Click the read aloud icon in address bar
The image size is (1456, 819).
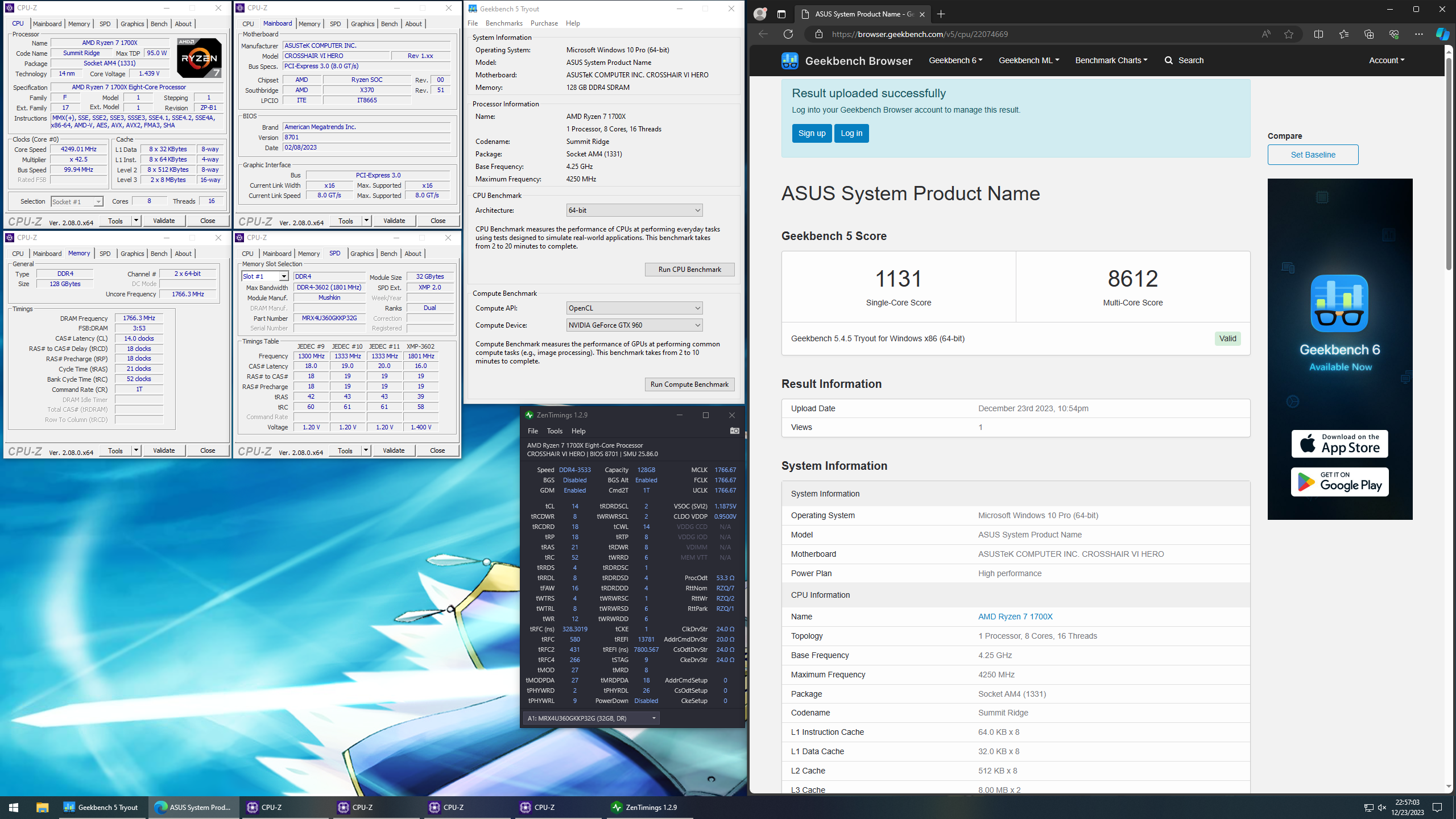pyautogui.click(x=1265, y=34)
